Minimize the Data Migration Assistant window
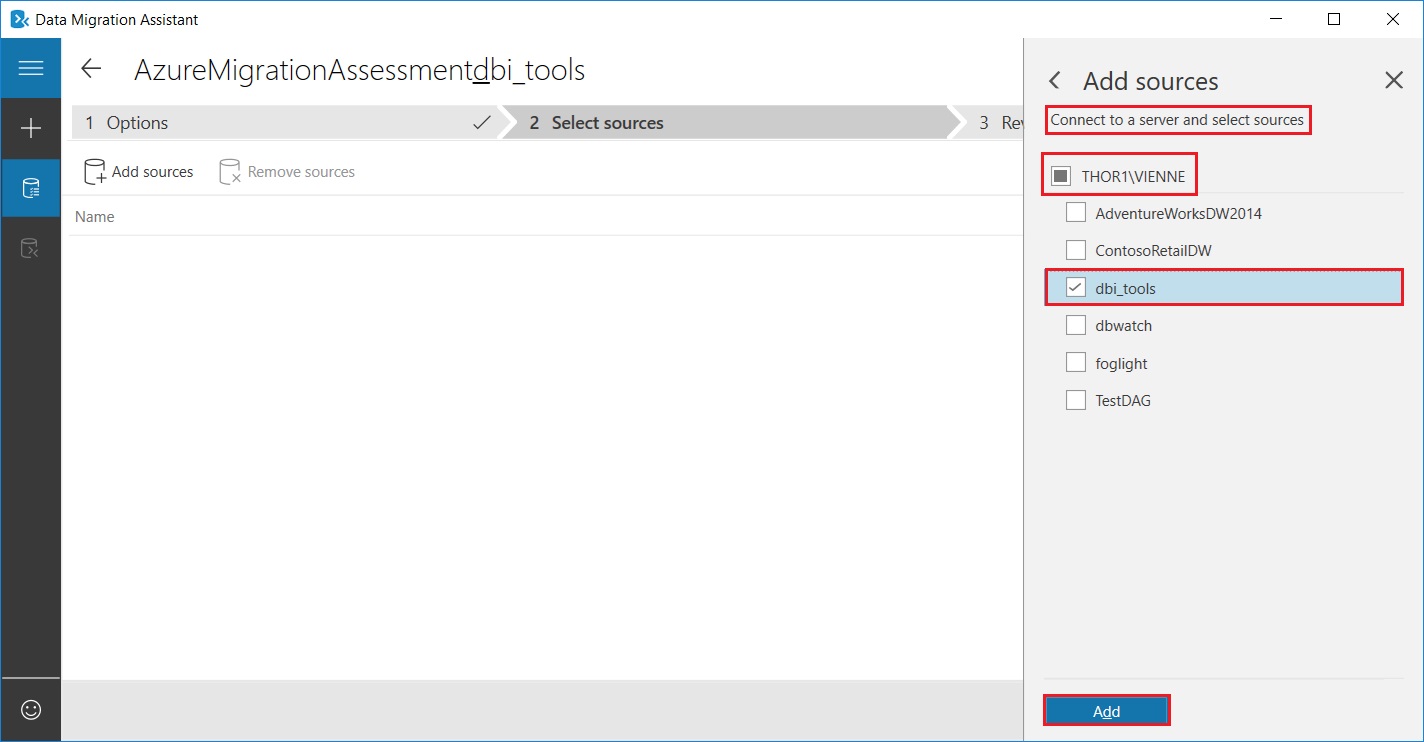The height and width of the screenshot is (742, 1424). coord(1277,19)
